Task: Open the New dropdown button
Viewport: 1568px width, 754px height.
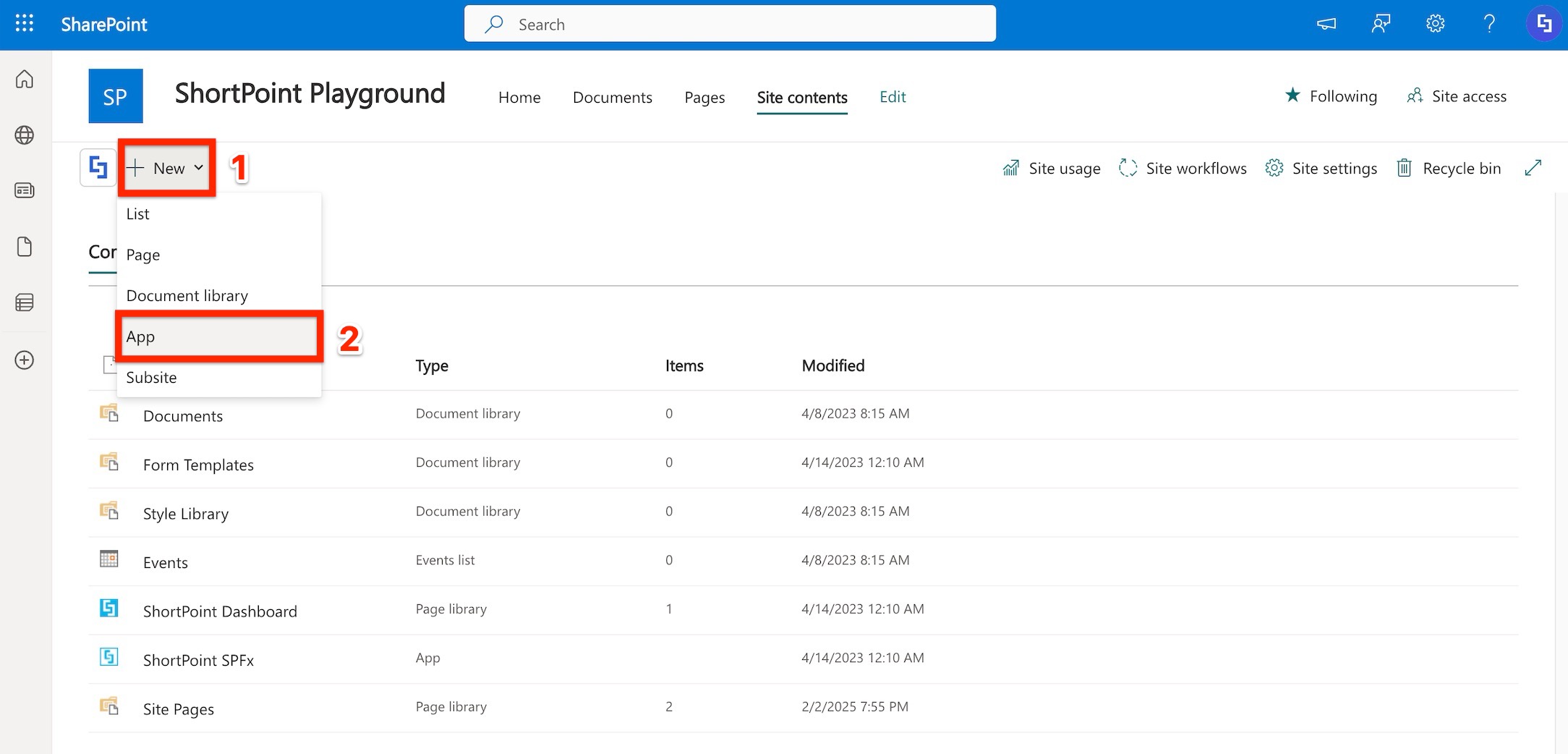Action: coord(166,168)
